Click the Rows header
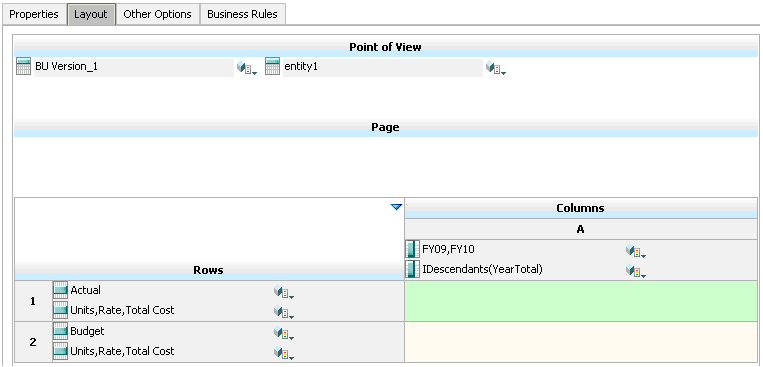 209,271
